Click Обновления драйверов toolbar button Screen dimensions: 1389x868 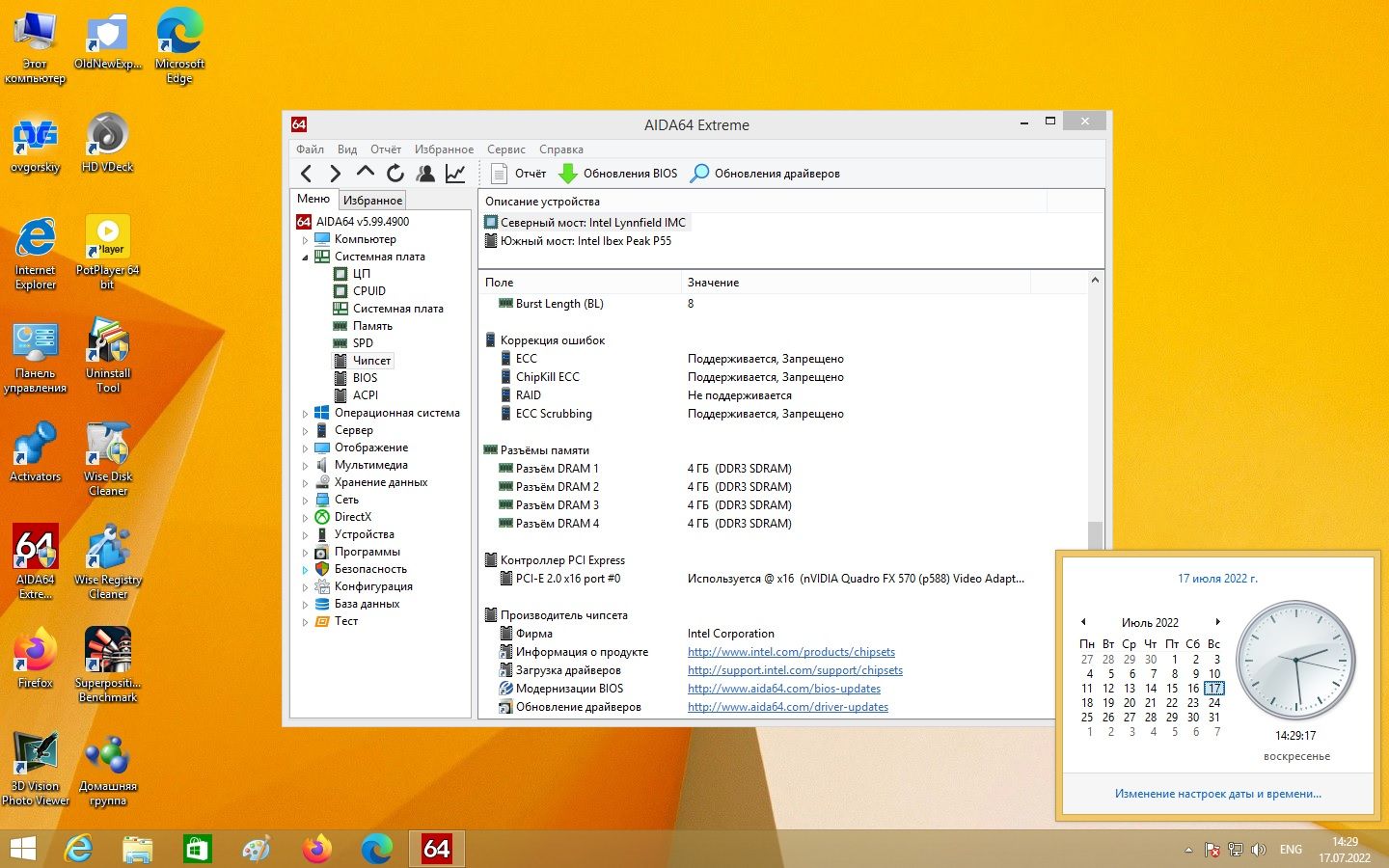click(x=766, y=174)
